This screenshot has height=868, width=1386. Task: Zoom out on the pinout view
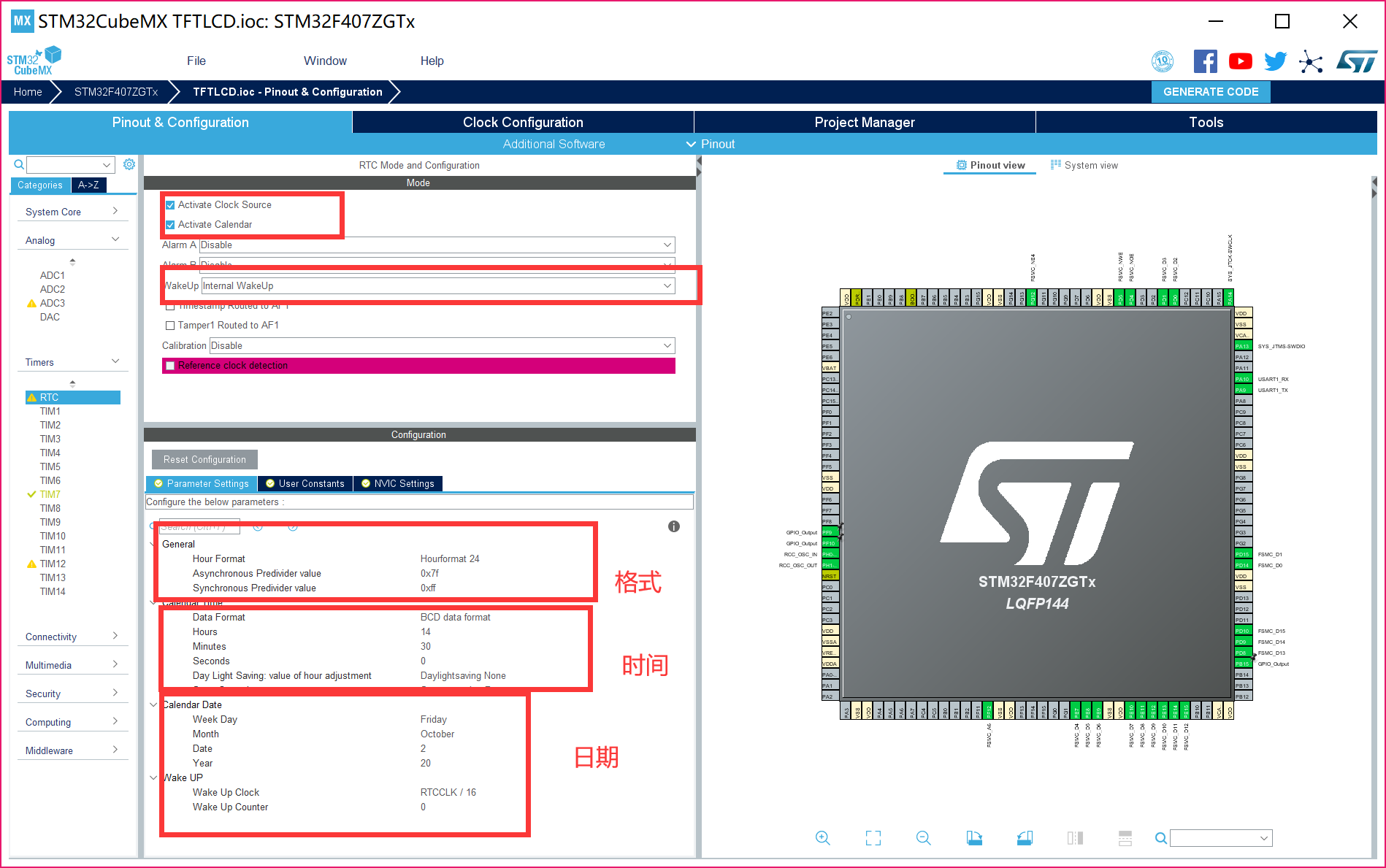click(x=922, y=837)
